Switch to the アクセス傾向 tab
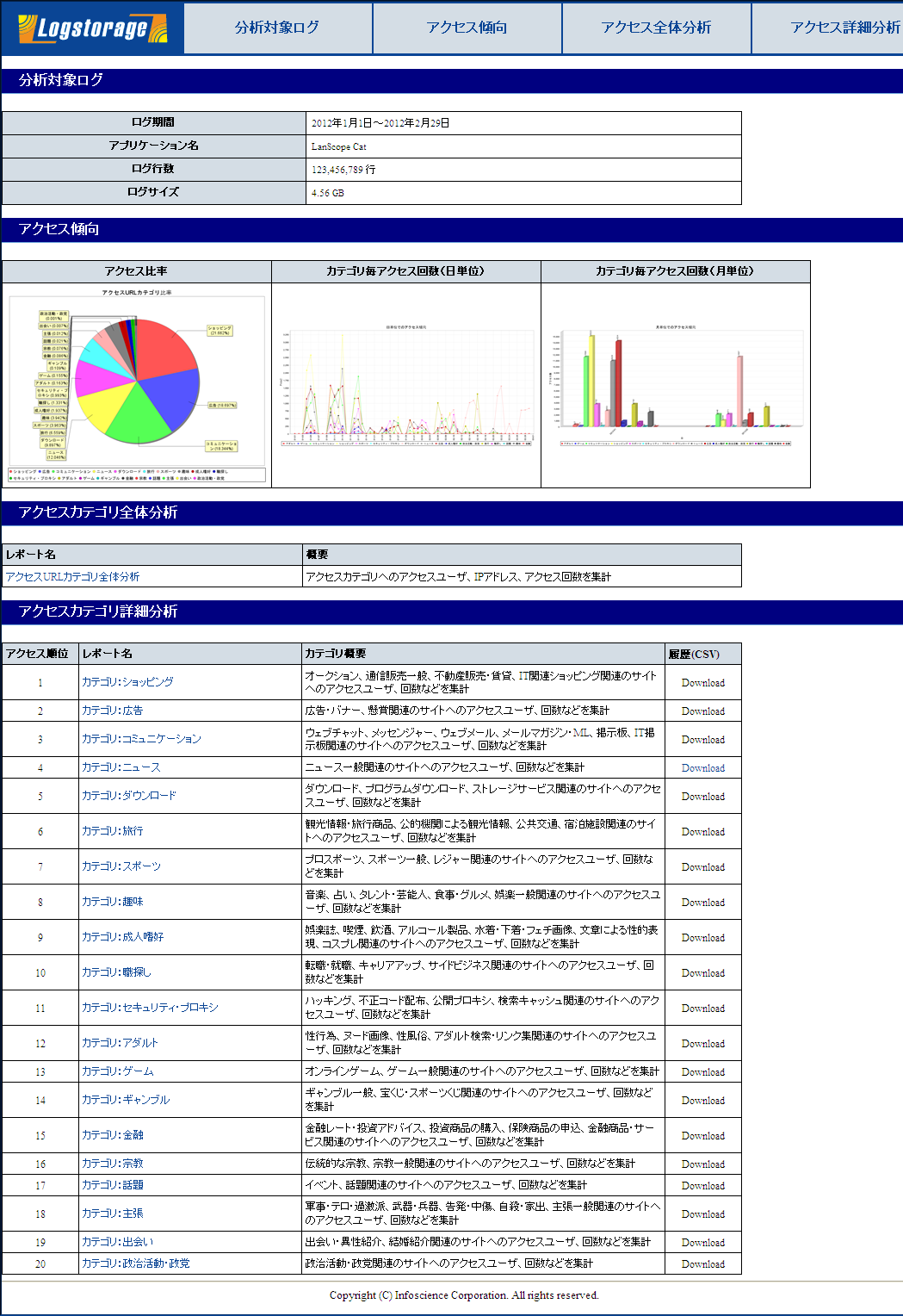Screen dimensions: 903x1316 (467, 28)
